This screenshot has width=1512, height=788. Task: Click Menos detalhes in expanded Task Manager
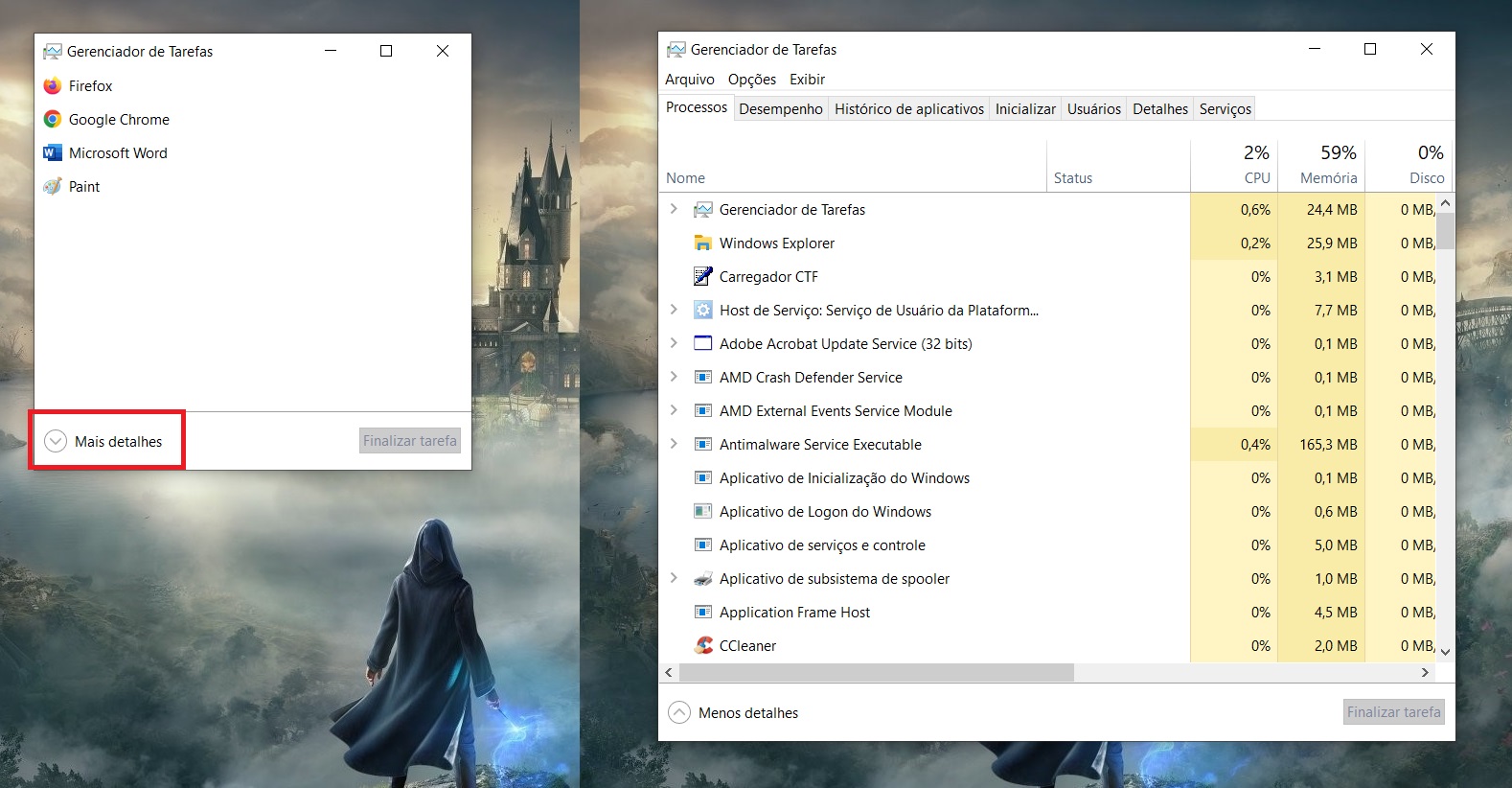click(734, 713)
